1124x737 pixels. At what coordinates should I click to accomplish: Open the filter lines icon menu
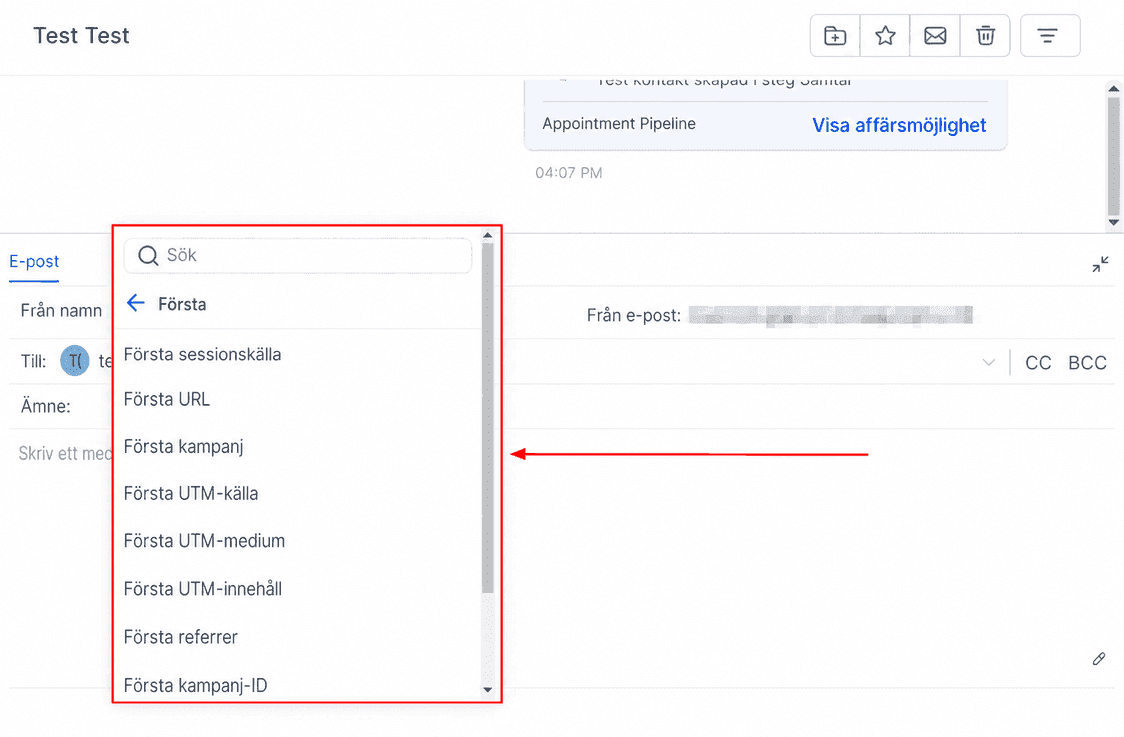pyautogui.click(x=1049, y=35)
